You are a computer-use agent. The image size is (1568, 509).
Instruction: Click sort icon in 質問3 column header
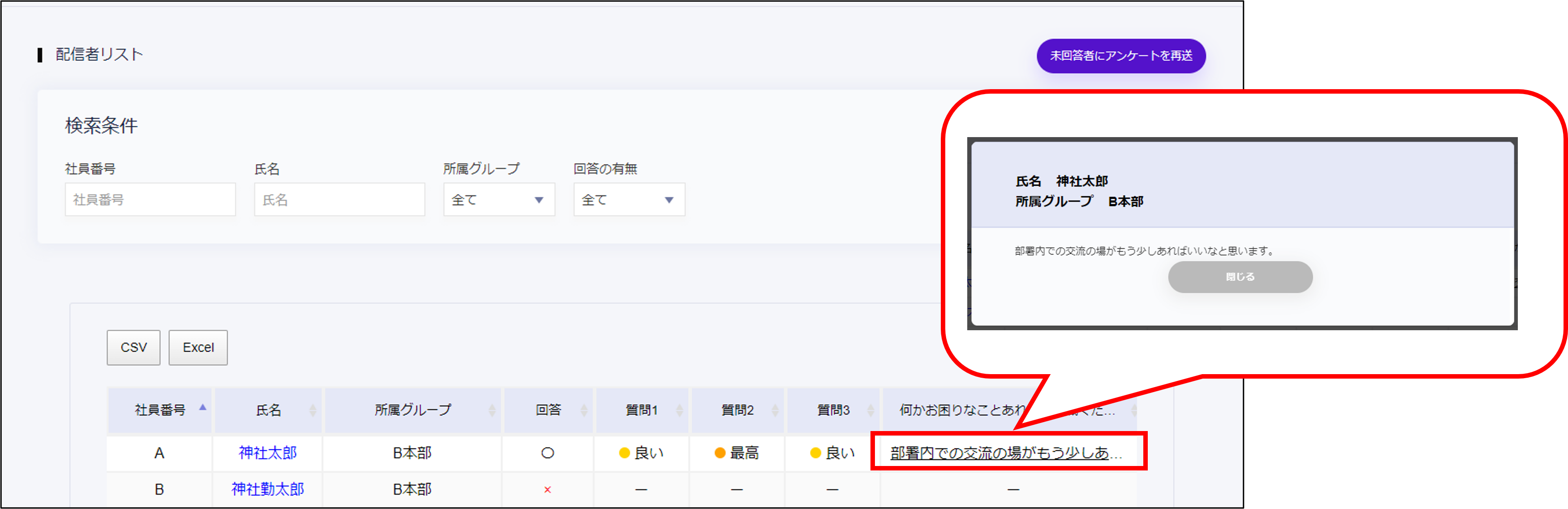pos(870,410)
